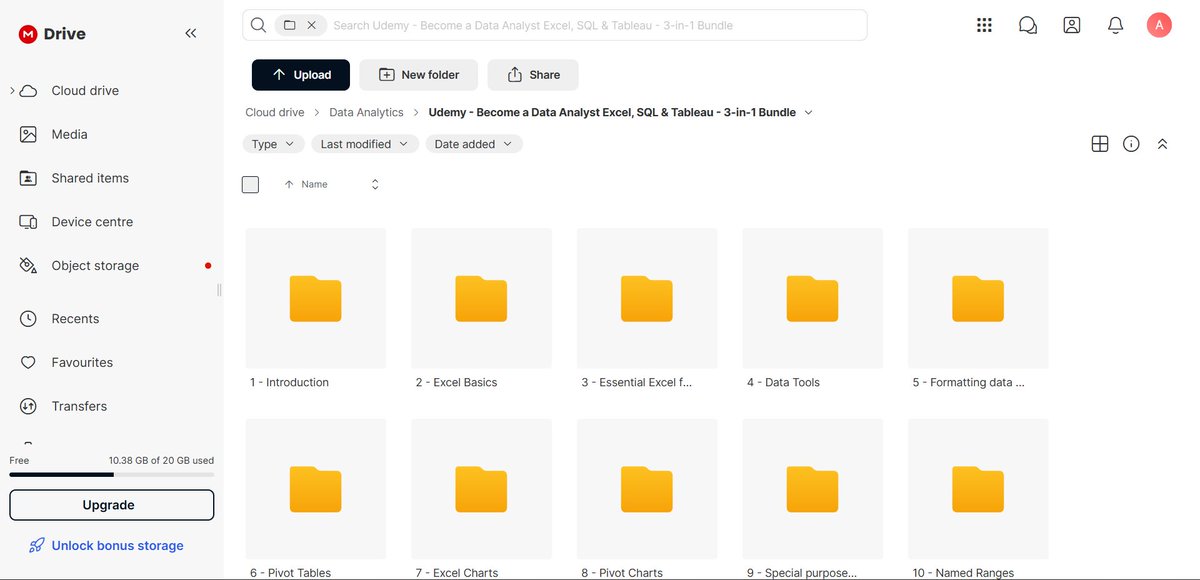Collapse the sidebar with double-chevron icon
This screenshot has width=1200, height=580.
(x=191, y=34)
